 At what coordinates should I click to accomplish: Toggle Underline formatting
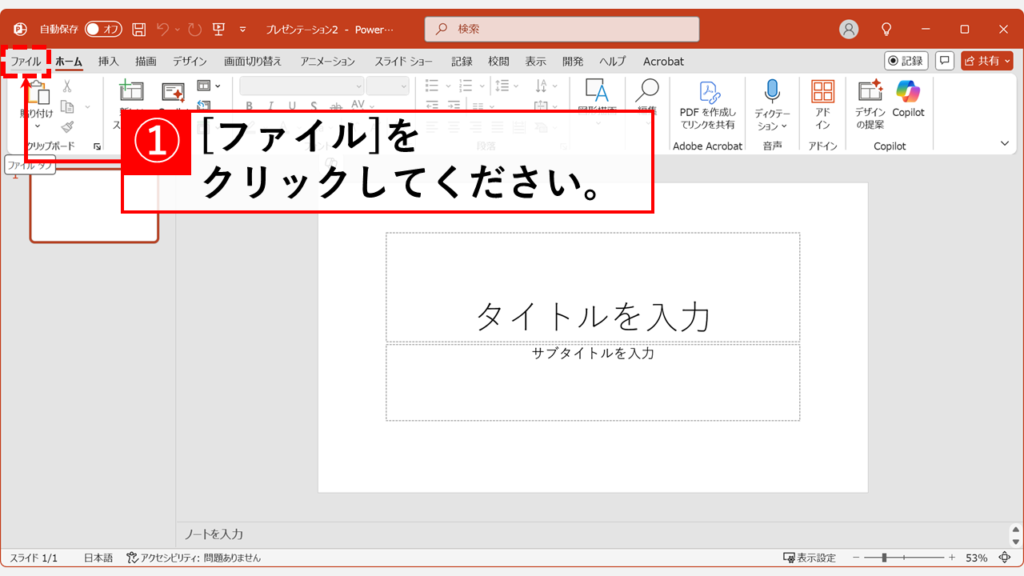[292, 106]
